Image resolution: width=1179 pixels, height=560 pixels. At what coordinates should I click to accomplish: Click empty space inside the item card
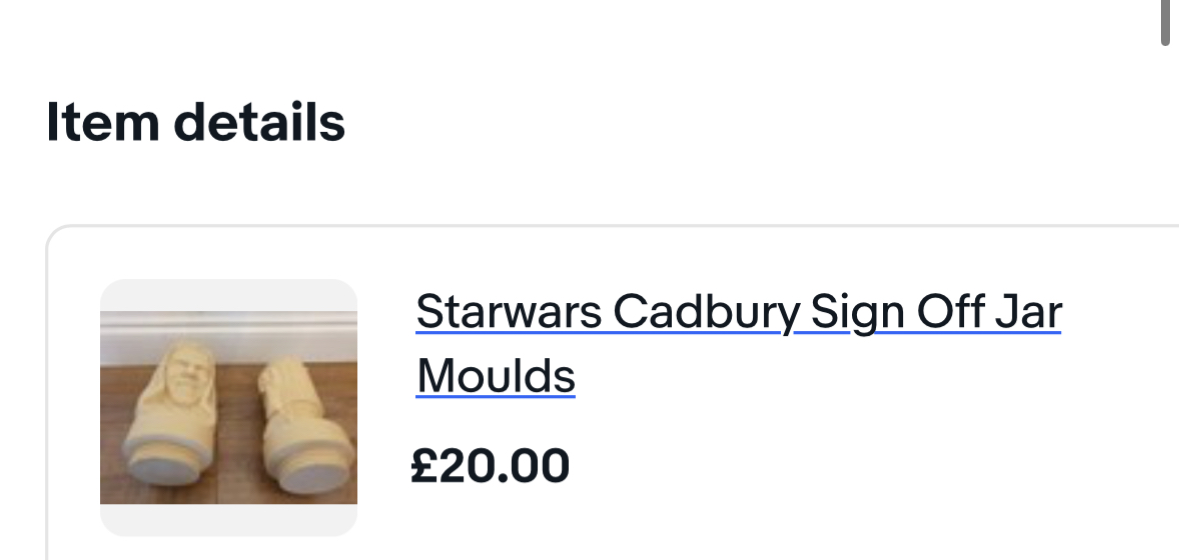pyautogui.click(x=850, y=470)
